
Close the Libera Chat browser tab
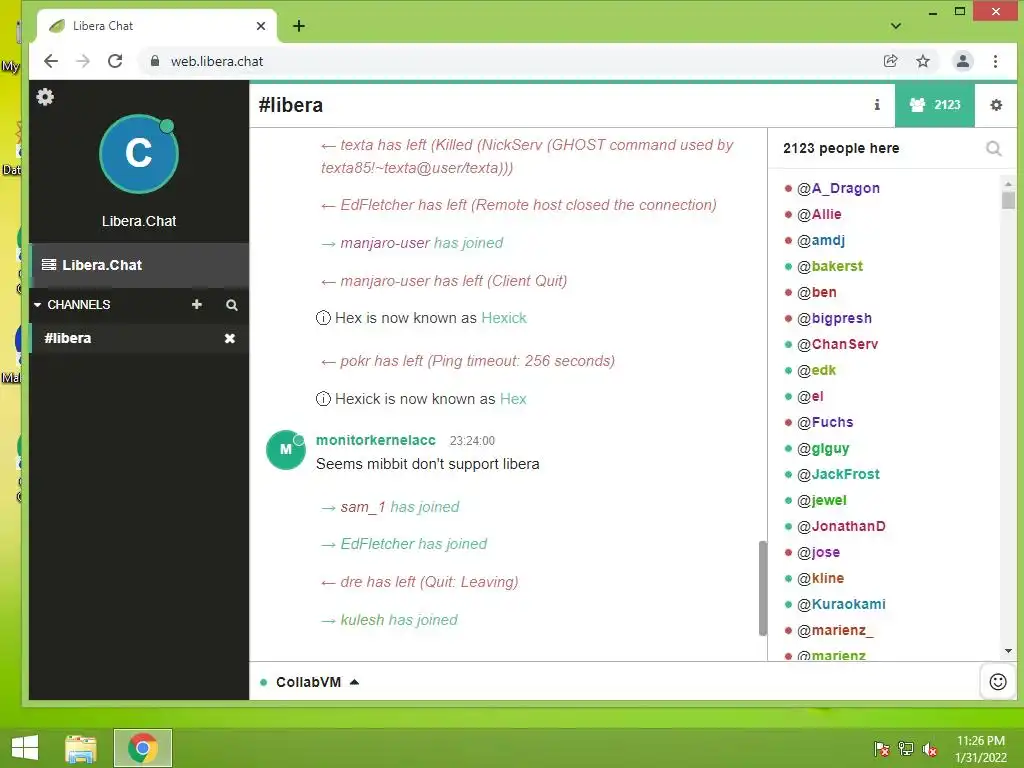click(x=261, y=26)
